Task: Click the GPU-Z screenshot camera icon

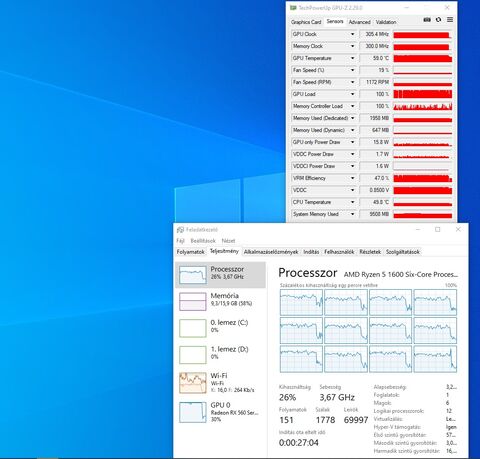Action: pos(427,20)
